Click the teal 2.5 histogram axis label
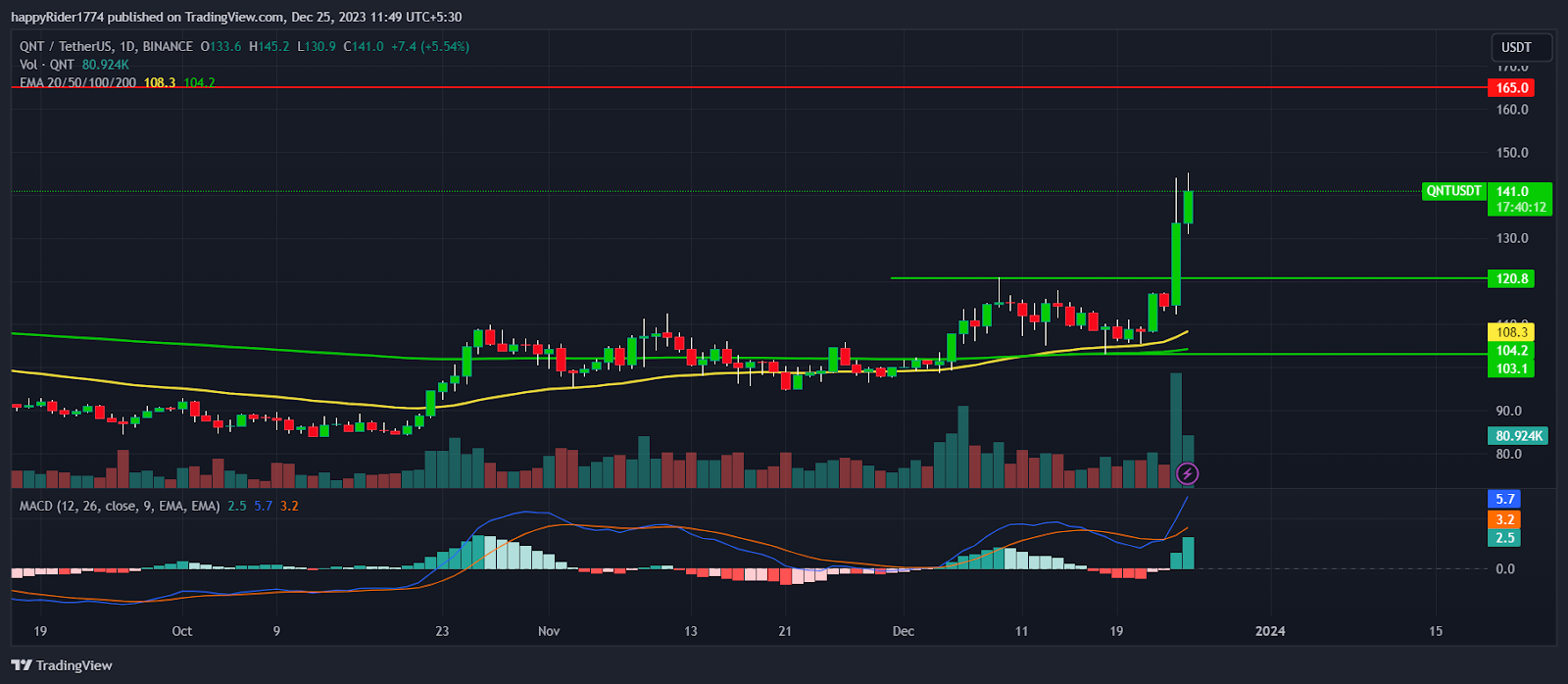1568x684 pixels. (x=1504, y=538)
